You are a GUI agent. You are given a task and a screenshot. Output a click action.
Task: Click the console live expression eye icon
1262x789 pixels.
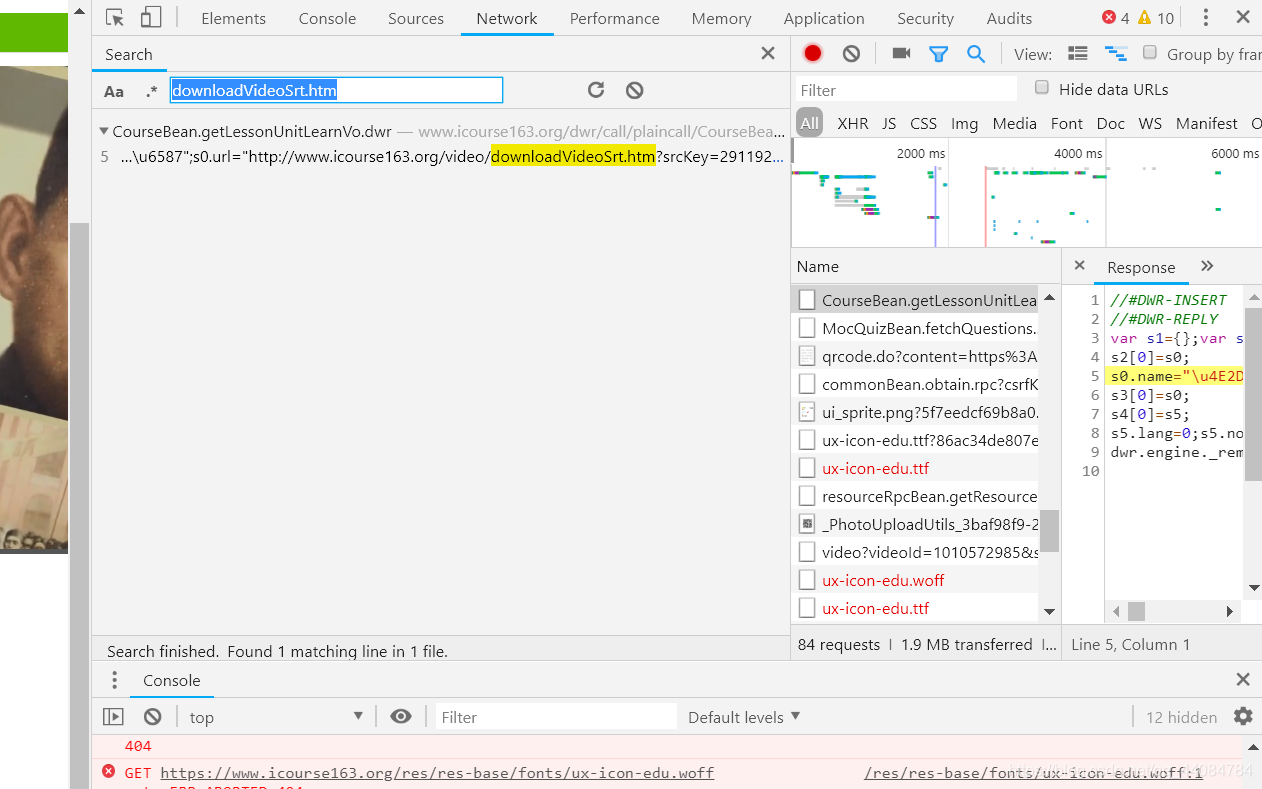401,717
